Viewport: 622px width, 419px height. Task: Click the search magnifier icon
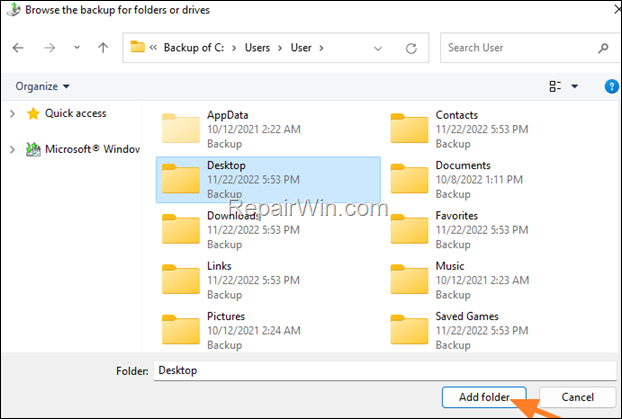(603, 48)
